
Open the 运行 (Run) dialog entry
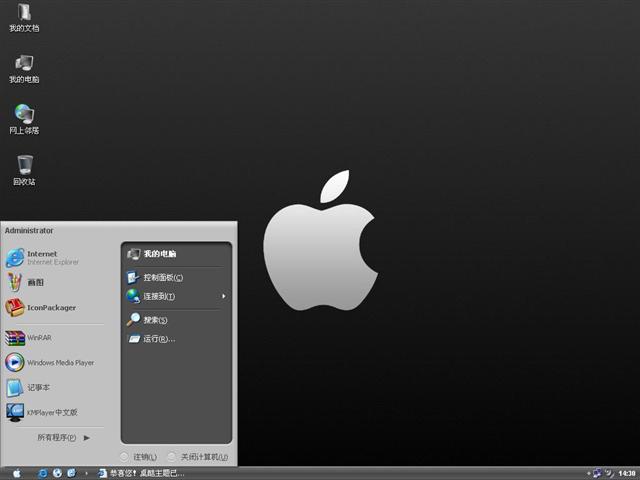coord(158,339)
